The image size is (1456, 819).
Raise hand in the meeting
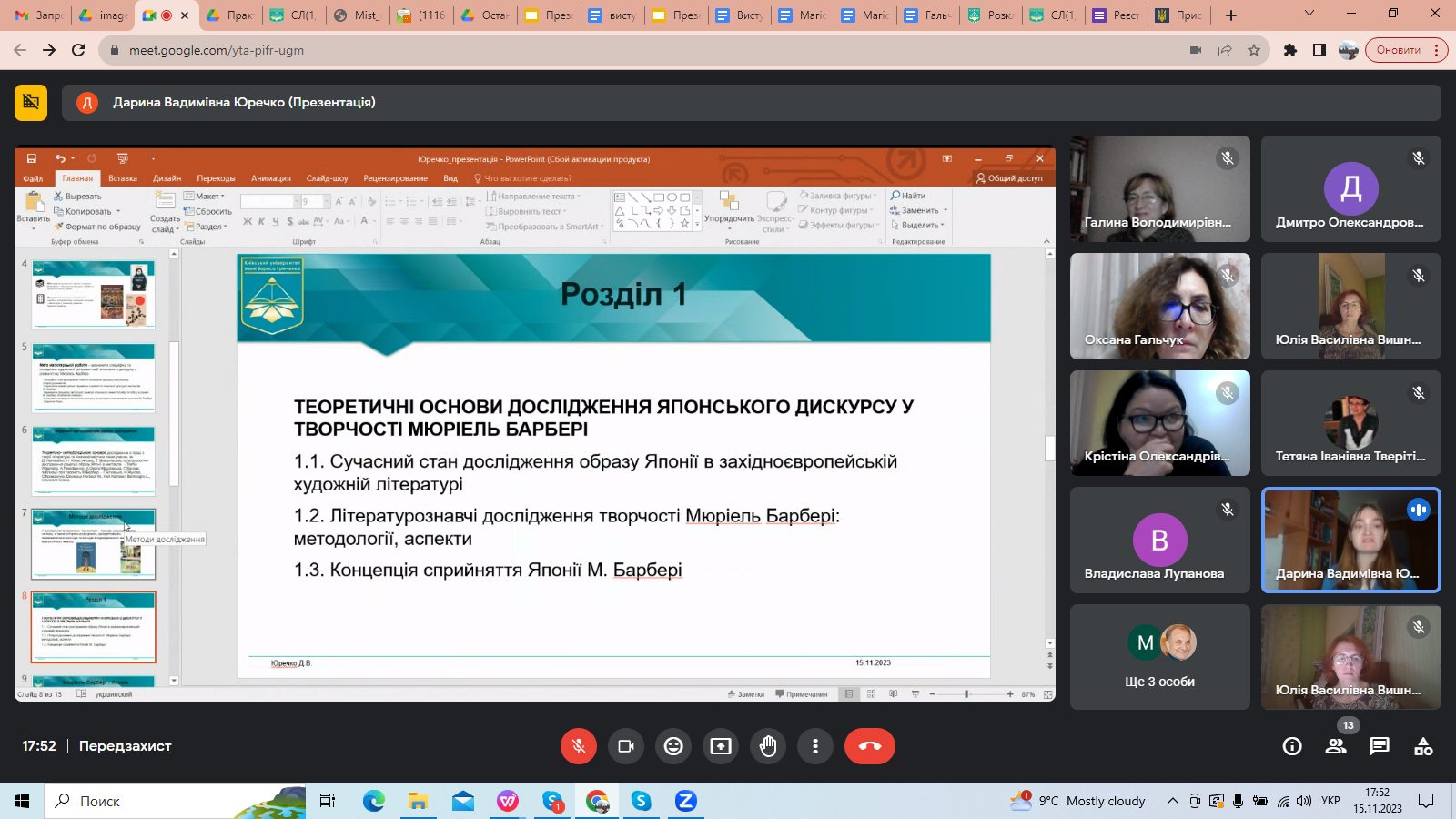[x=768, y=746]
